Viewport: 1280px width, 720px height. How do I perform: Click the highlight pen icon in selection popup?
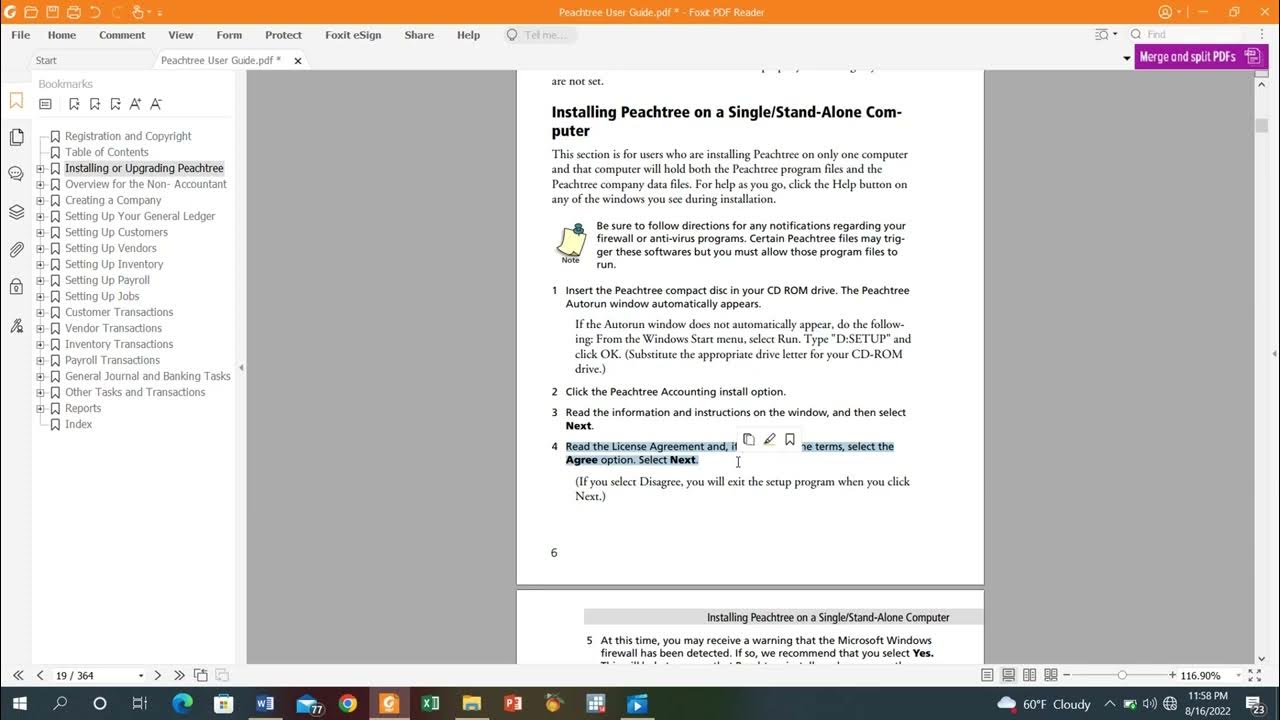point(769,439)
